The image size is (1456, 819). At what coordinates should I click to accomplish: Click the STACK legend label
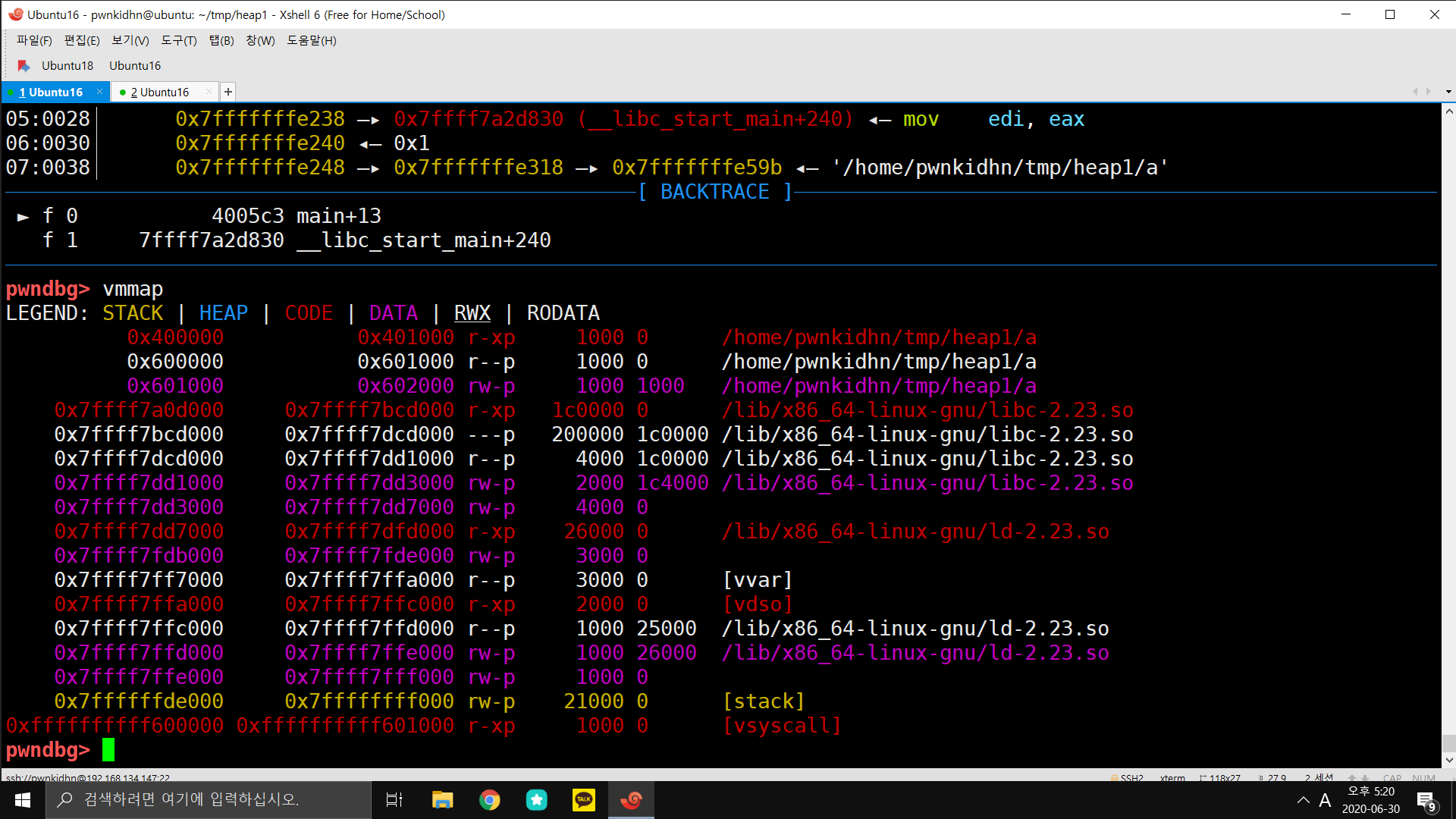click(133, 313)
